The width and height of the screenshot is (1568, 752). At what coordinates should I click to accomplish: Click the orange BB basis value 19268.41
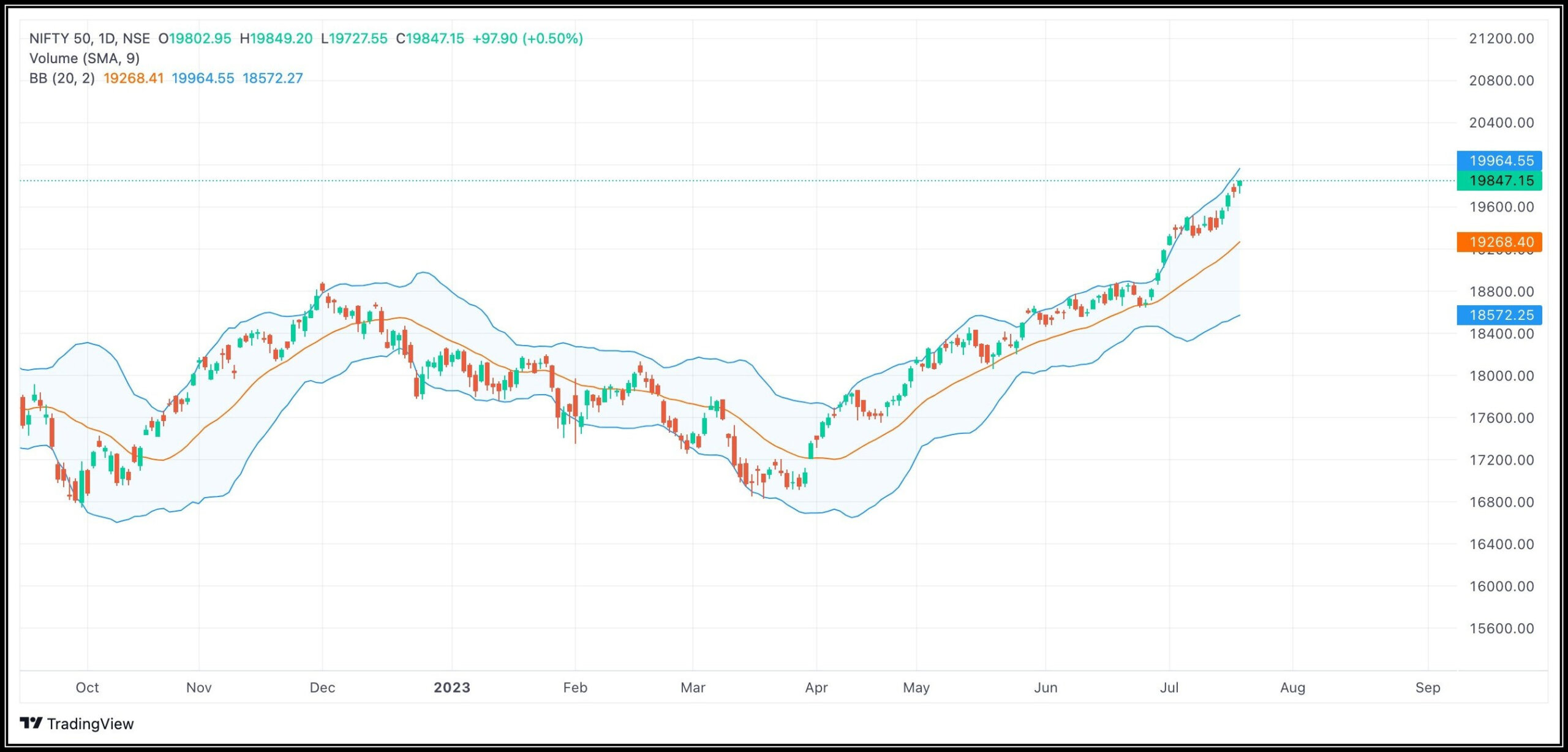[134, 78]
